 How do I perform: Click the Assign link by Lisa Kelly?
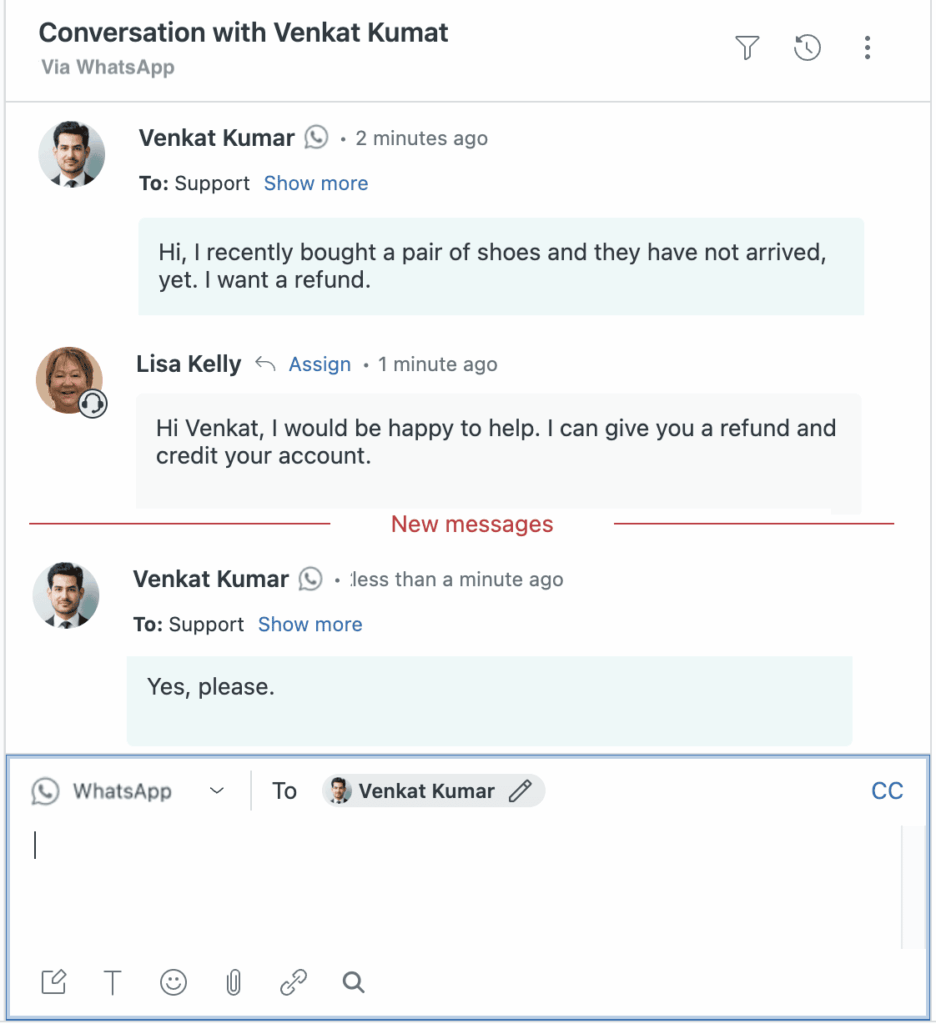320,364
